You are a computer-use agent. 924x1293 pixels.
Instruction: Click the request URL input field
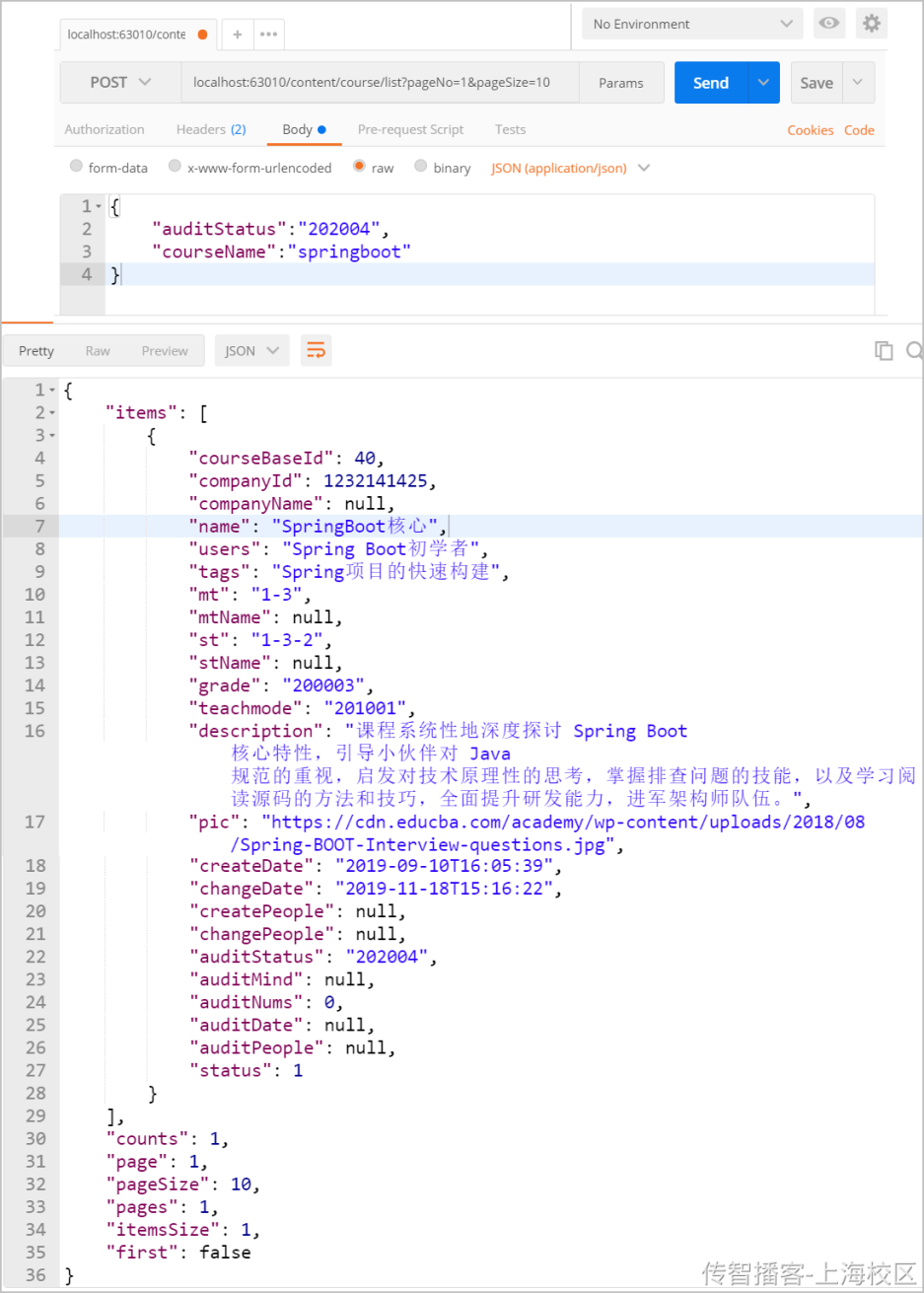point(380,82)
